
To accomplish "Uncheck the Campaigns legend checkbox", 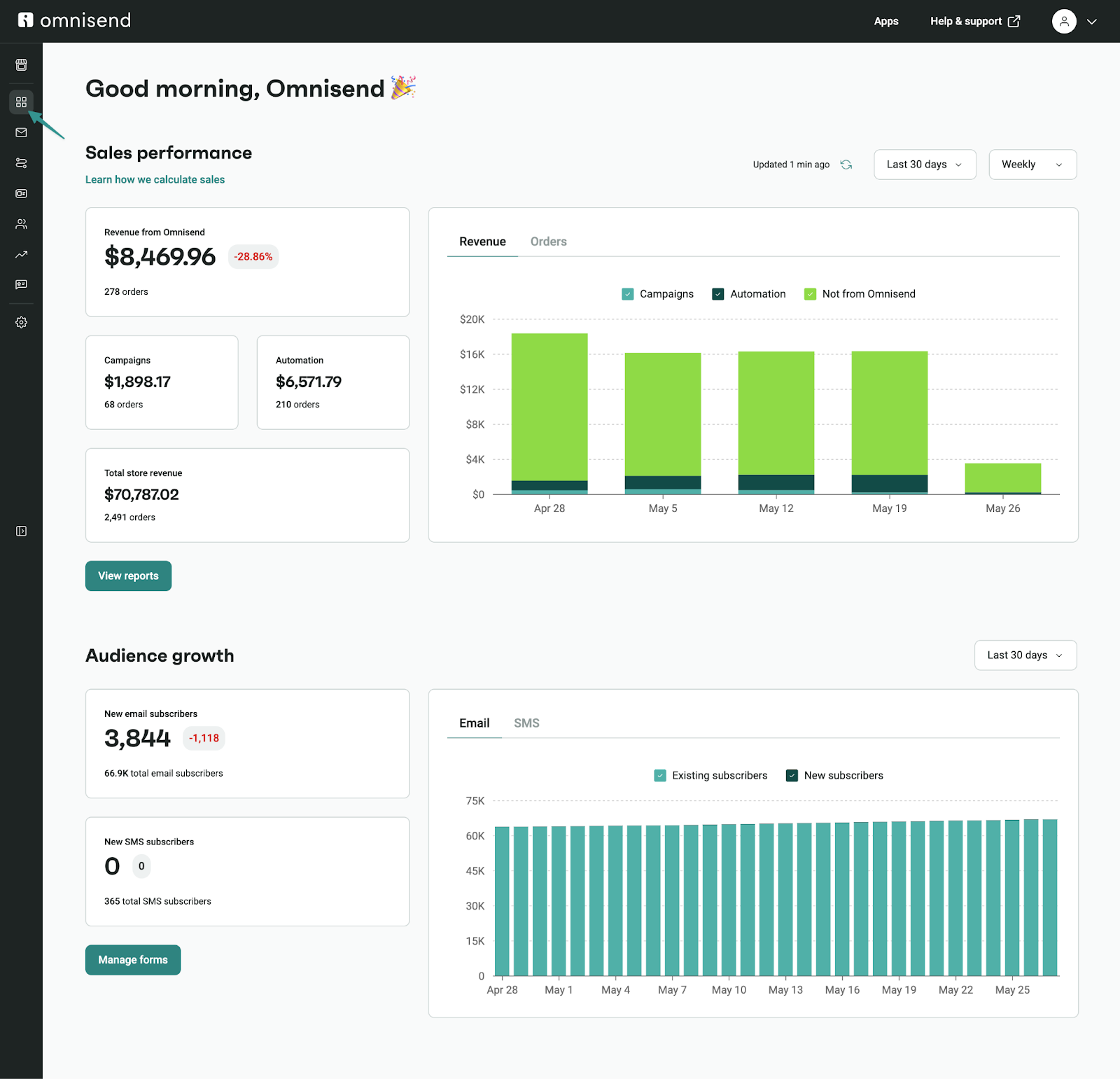I will point(627,293).
